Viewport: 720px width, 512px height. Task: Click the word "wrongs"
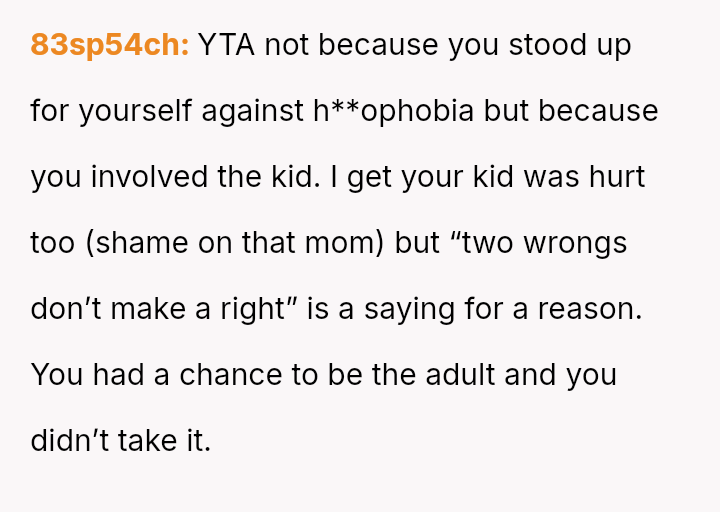575,243
